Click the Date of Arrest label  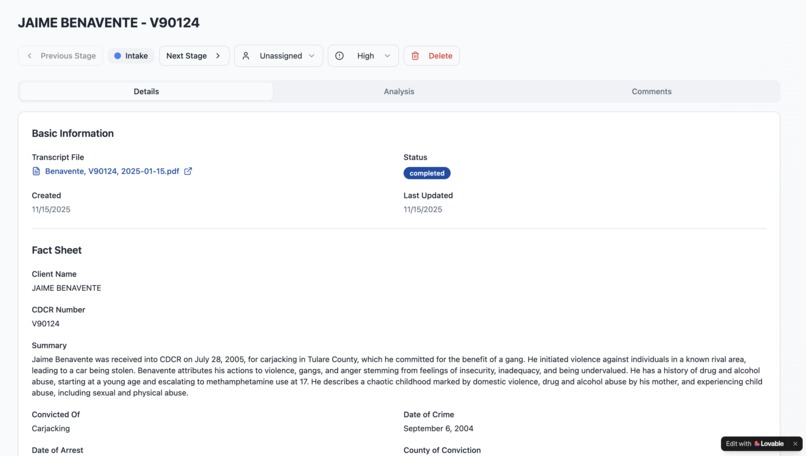[57, 450]
